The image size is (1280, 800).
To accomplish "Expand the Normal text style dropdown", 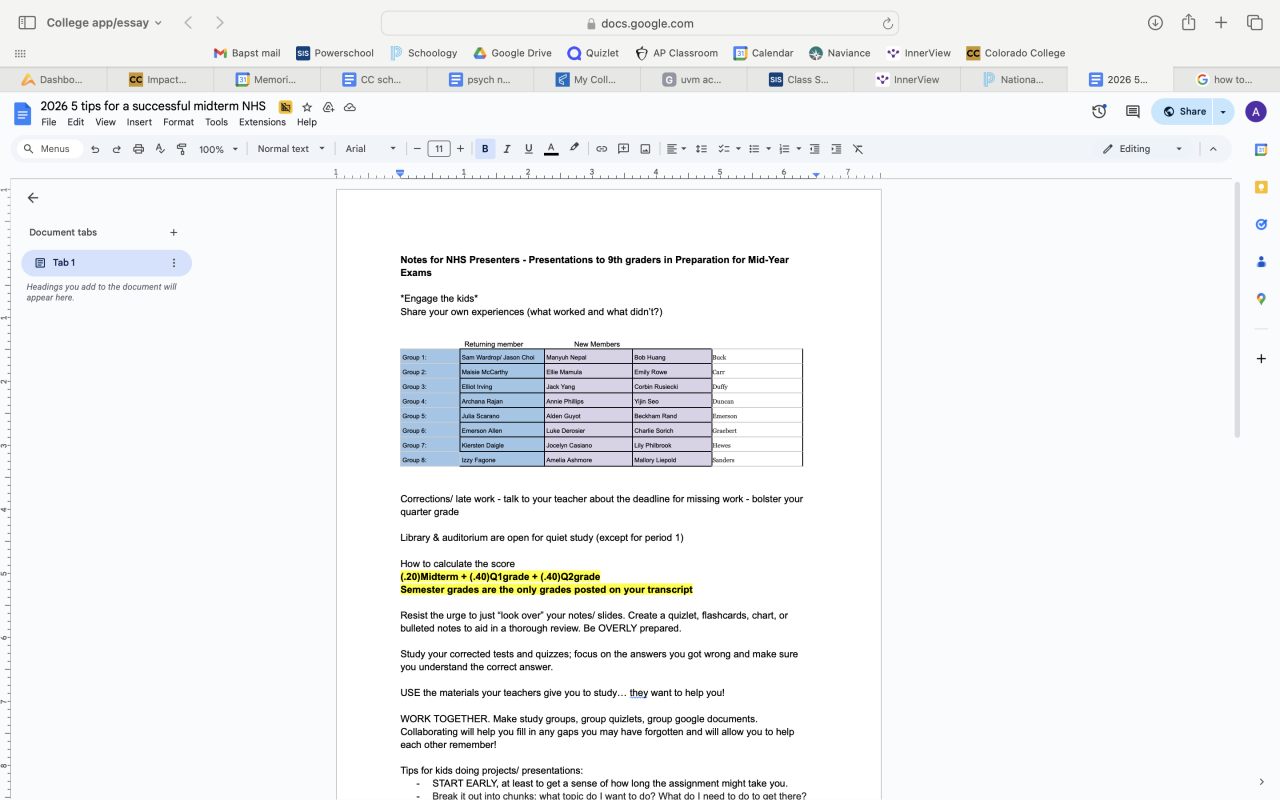I will (x=291, y=149).
